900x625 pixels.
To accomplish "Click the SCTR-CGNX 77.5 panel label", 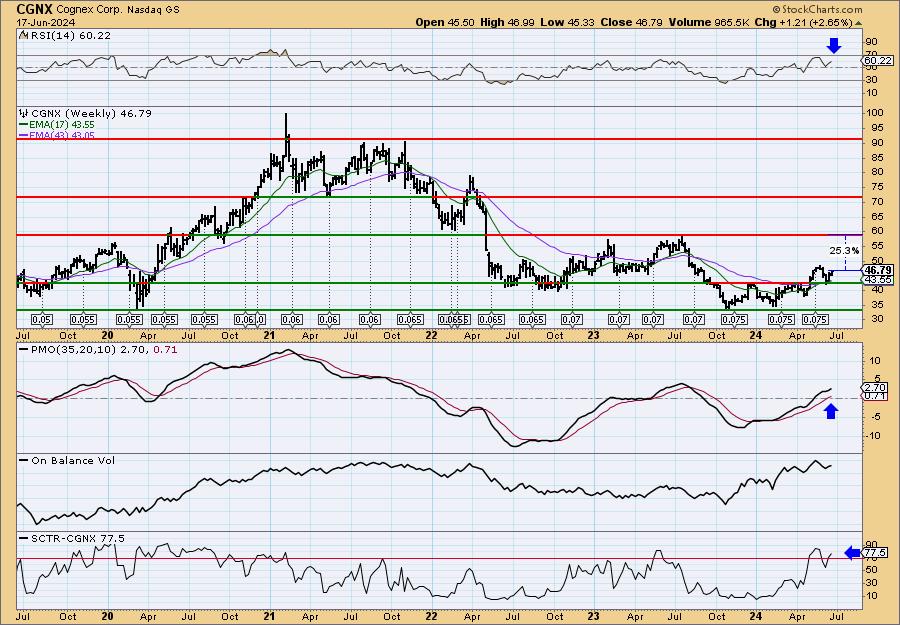I will click(x=77, y=538).
